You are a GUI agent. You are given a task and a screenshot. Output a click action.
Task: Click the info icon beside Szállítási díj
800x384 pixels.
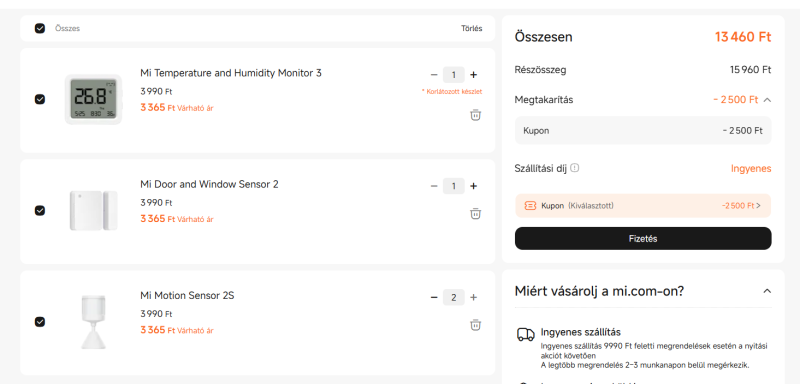pyautogui.click(x=575, y=168)
